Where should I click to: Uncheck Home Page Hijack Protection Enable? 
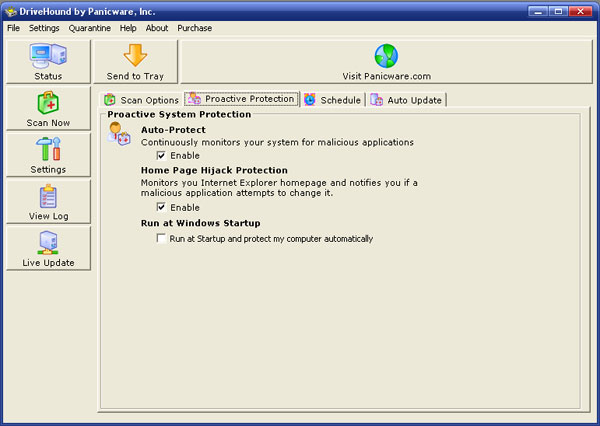tap(161, 207)
